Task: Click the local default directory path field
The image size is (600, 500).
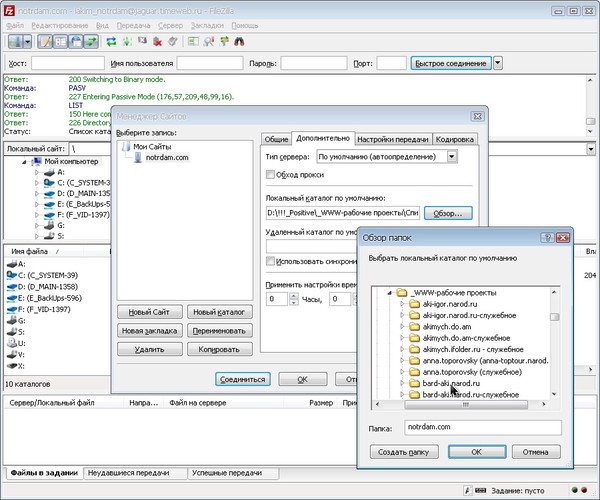Action: point(342,213)
